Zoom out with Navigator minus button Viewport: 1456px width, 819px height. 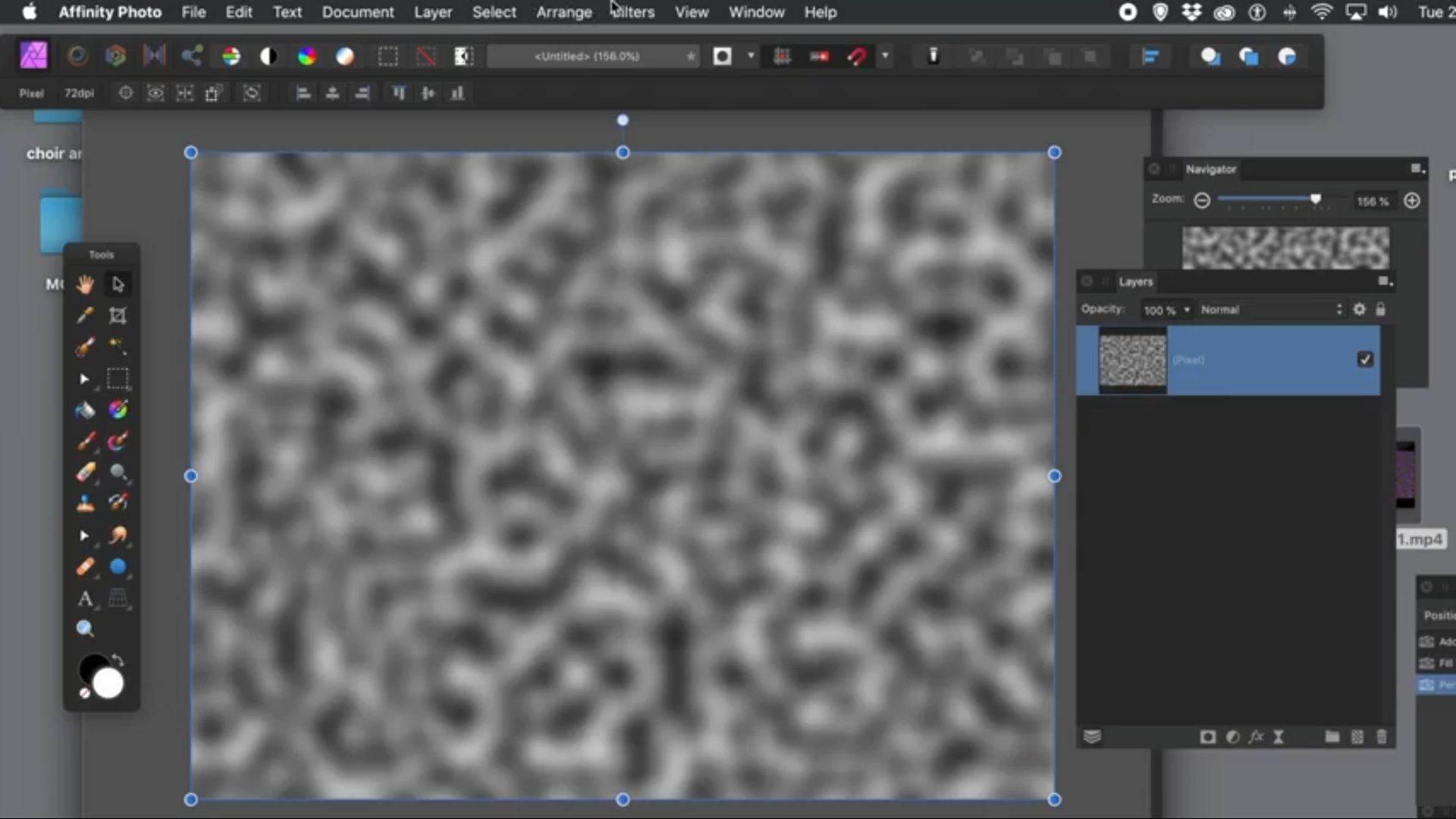[1202, 200]
